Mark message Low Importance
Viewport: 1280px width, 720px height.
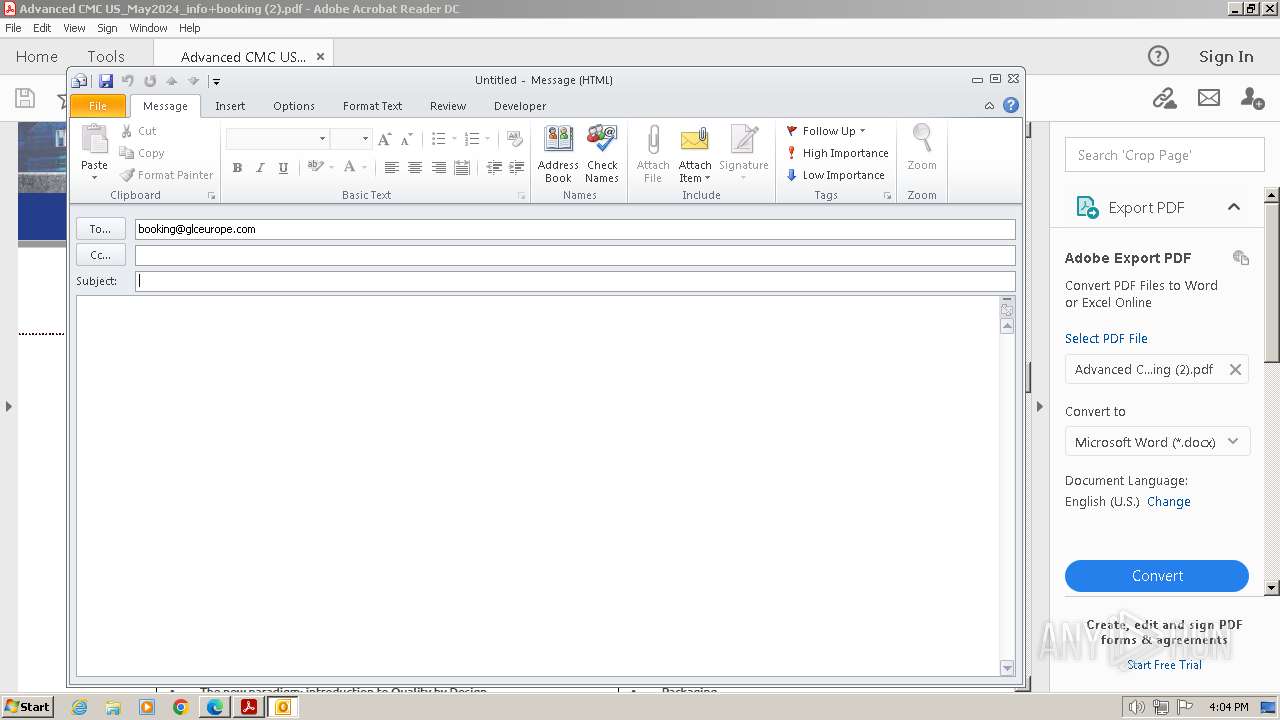tap(835, 175)
